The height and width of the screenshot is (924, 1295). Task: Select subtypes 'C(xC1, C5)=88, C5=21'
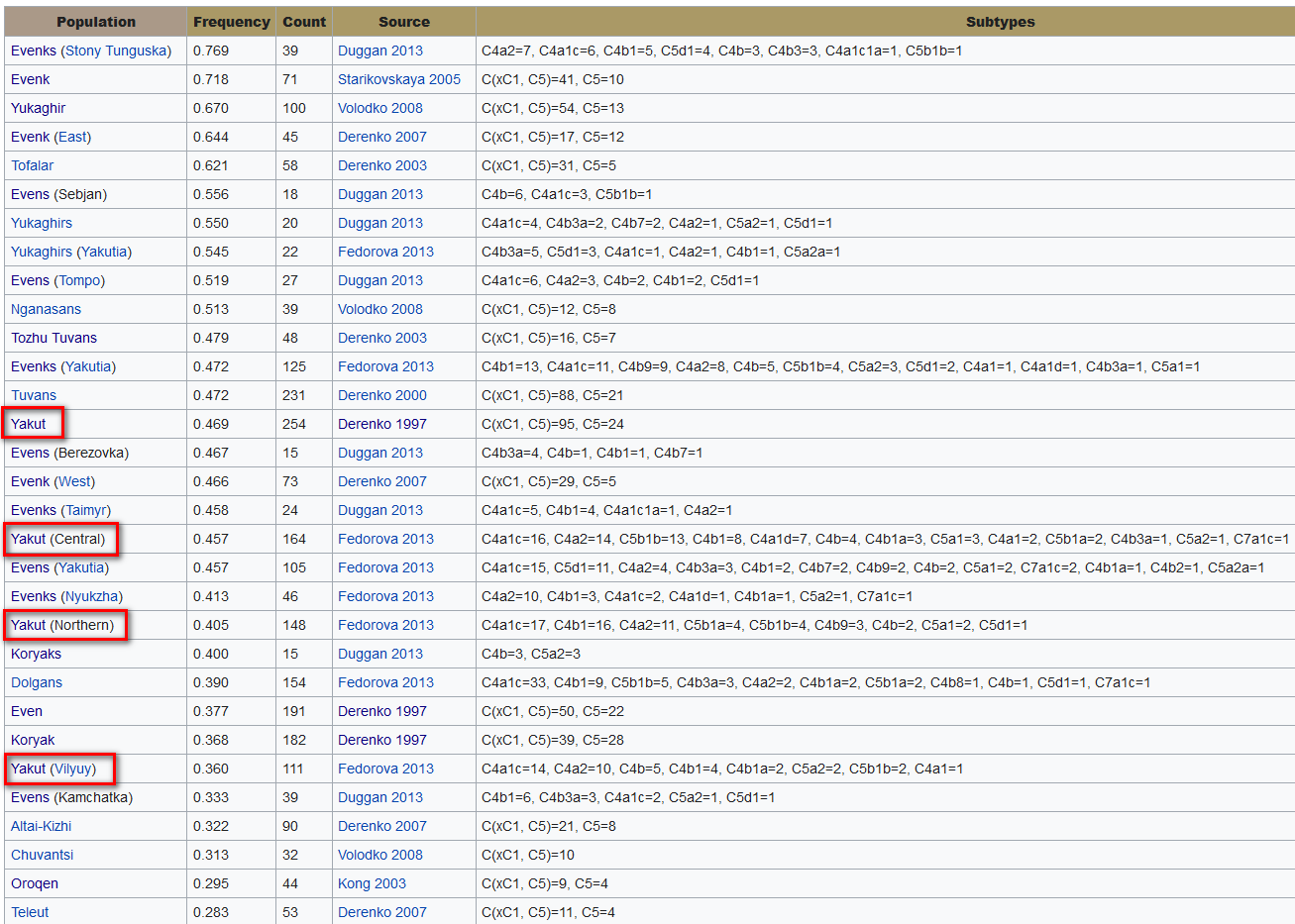coord(553,395)
